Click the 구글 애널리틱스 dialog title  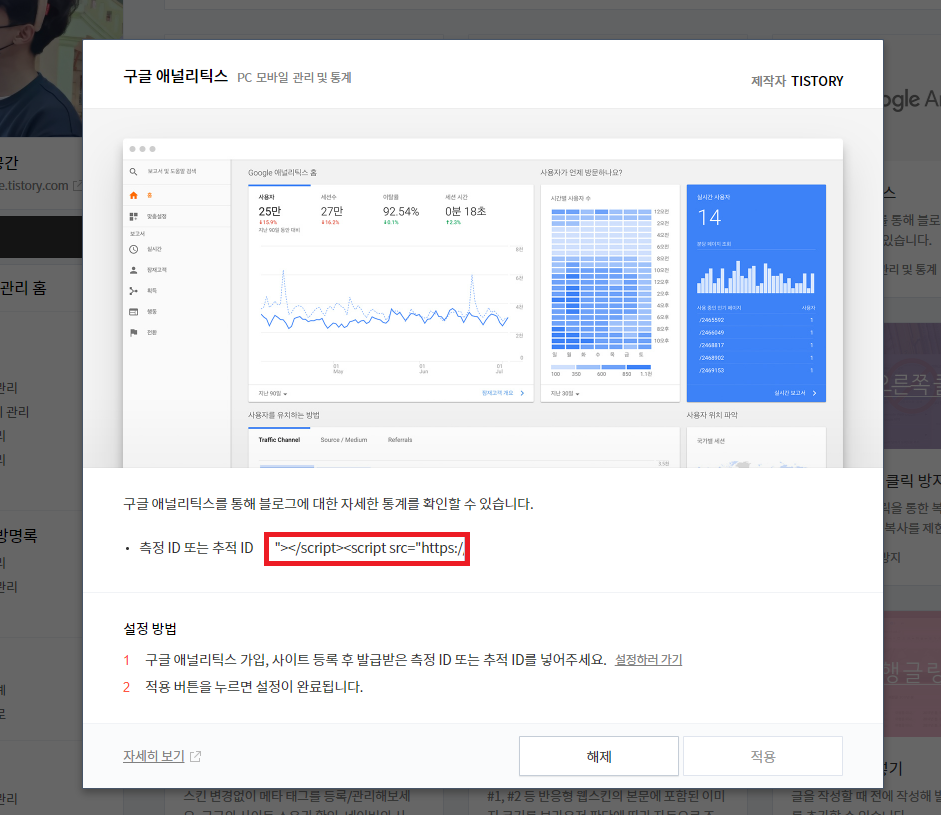[x=175, y=76]
